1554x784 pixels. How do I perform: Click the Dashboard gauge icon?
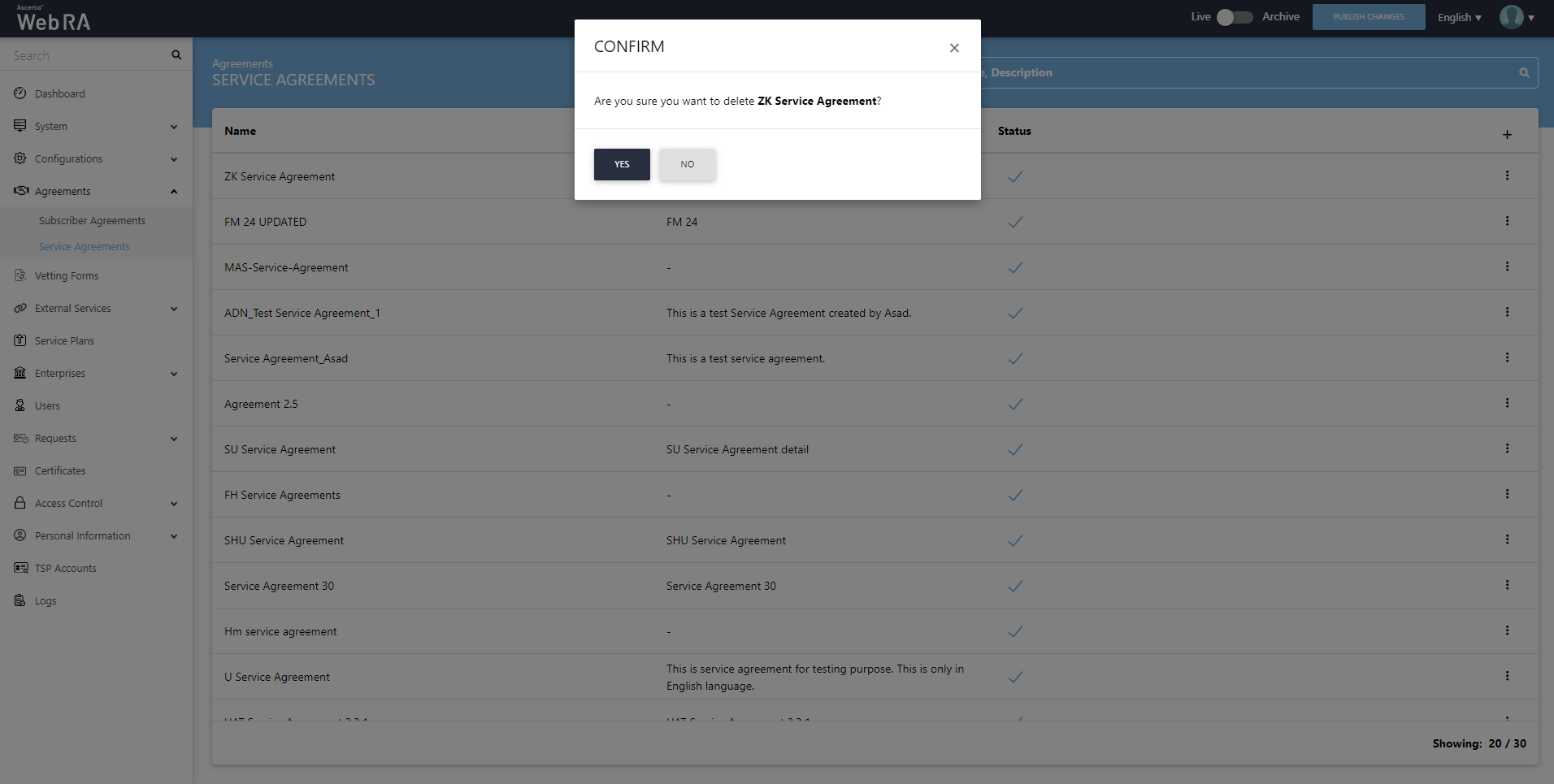click(20, 93)
